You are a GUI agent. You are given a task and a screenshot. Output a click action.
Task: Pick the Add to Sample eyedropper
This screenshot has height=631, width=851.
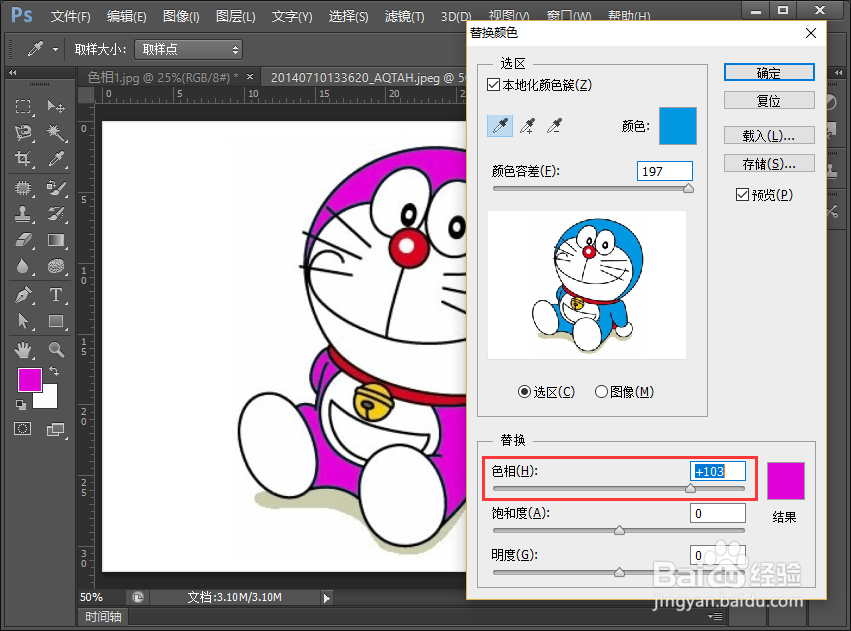(x=527, y=126)
